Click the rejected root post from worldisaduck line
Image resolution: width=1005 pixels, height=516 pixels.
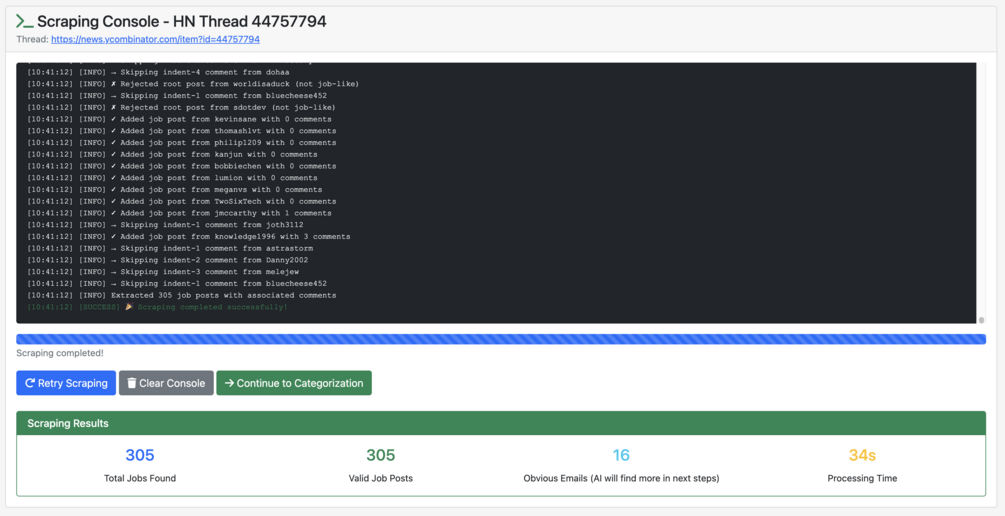193,84
